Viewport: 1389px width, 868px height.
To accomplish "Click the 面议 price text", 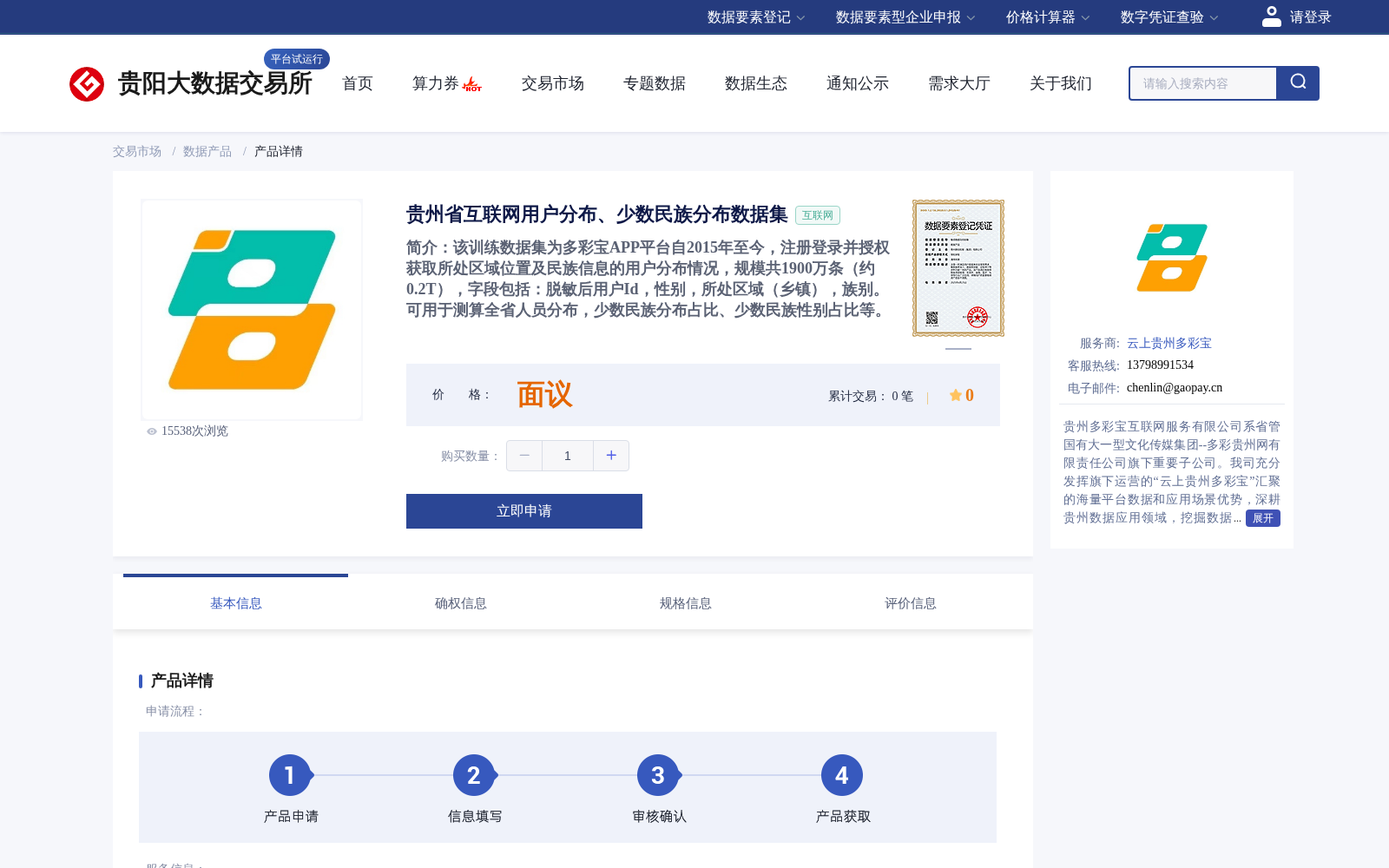I will [x=545, y=395].
